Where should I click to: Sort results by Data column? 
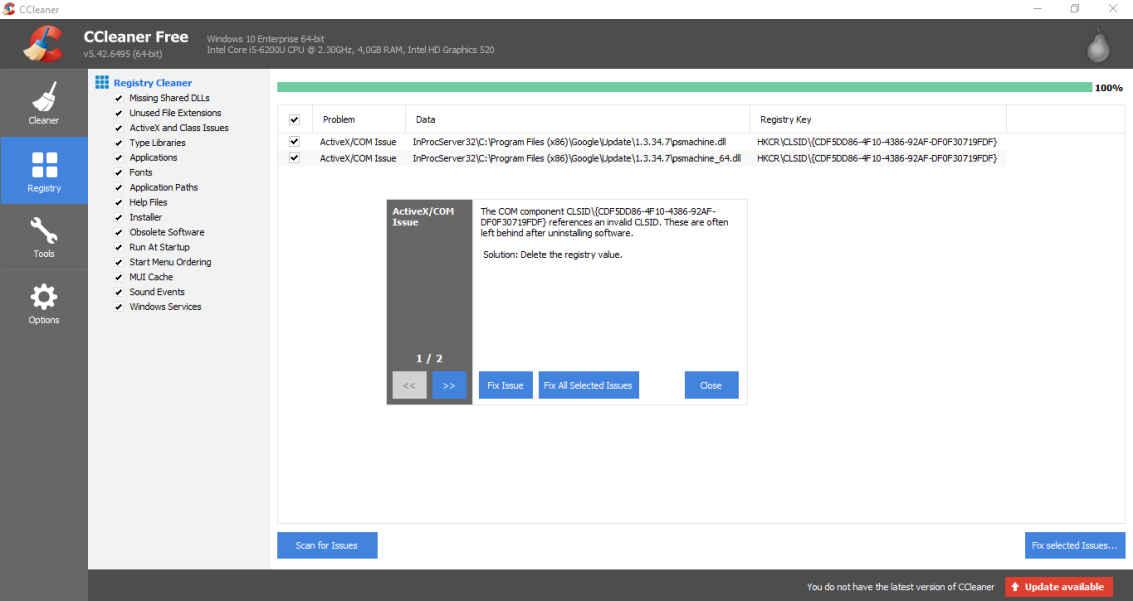click(x=577, y=119)
